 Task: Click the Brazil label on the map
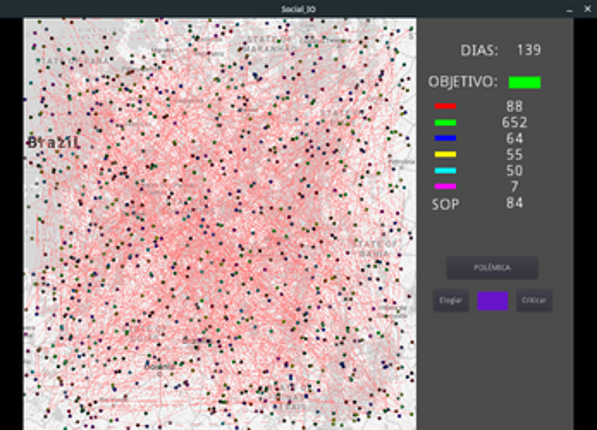pyautogui.click(x=54, y=142)
